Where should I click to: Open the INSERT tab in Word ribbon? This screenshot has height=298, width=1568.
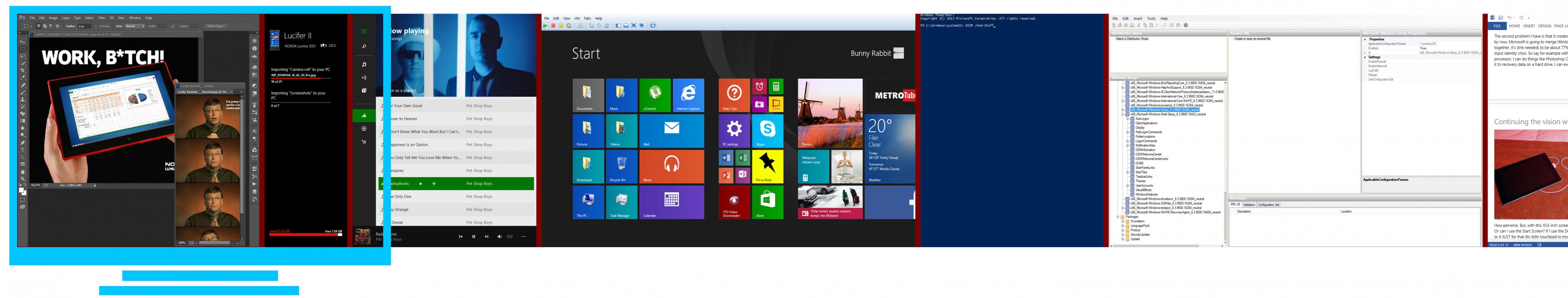pos(1529,26)
